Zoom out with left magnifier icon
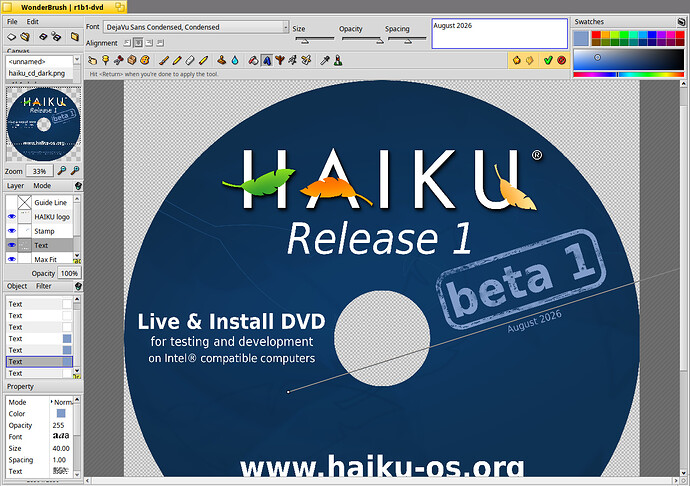The width and height of the screenshot is (690, 486). coord(62,170)
